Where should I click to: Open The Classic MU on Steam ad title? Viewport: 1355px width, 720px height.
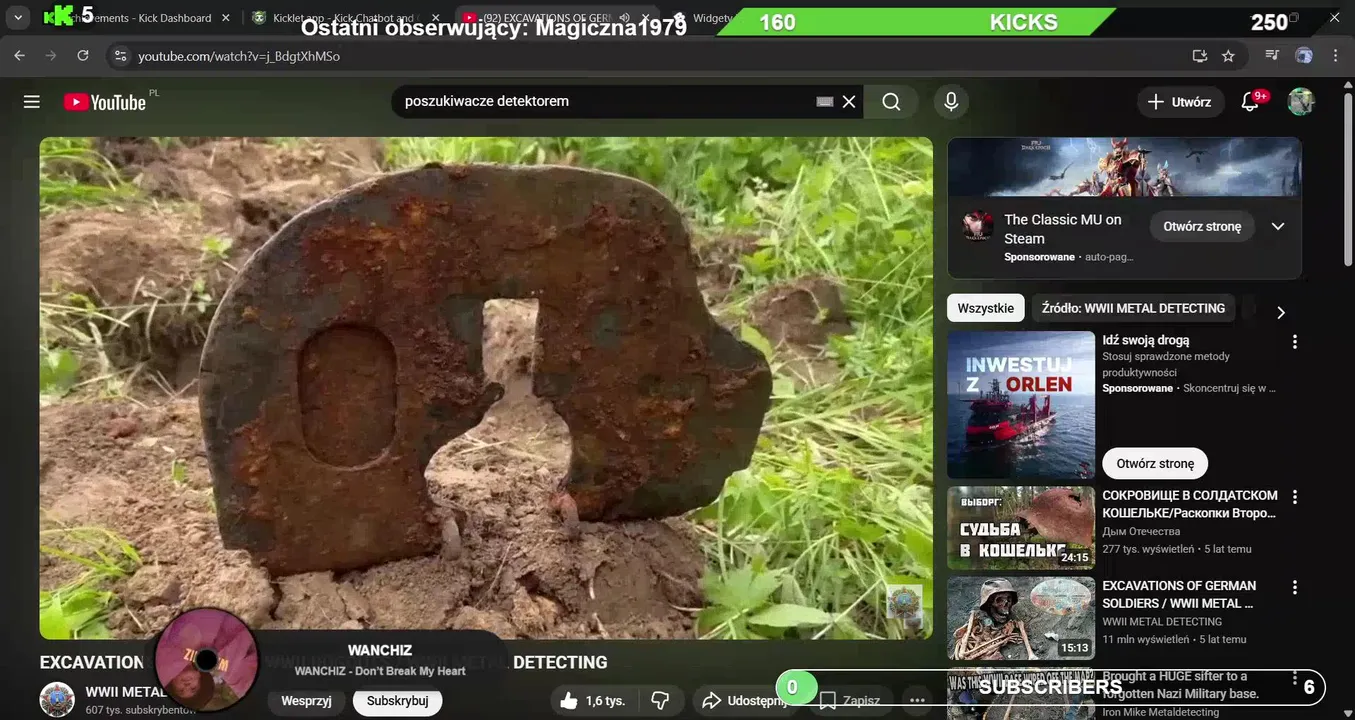[x=1063, y=229]
